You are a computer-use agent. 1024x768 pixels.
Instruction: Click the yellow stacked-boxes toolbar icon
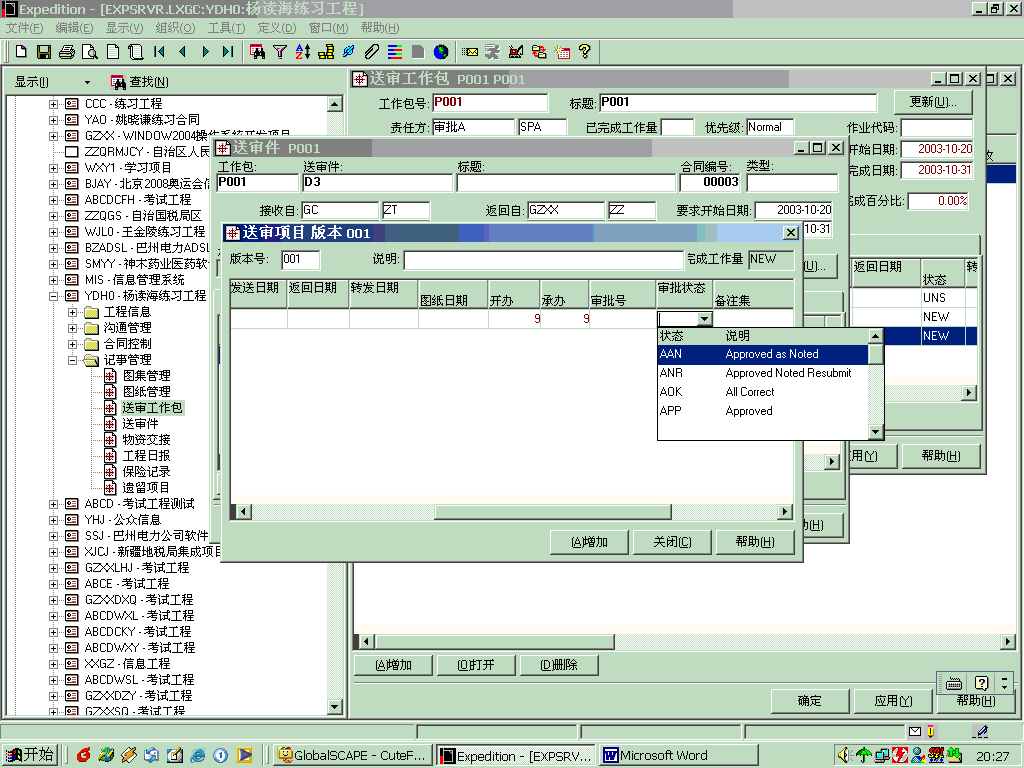326,52
